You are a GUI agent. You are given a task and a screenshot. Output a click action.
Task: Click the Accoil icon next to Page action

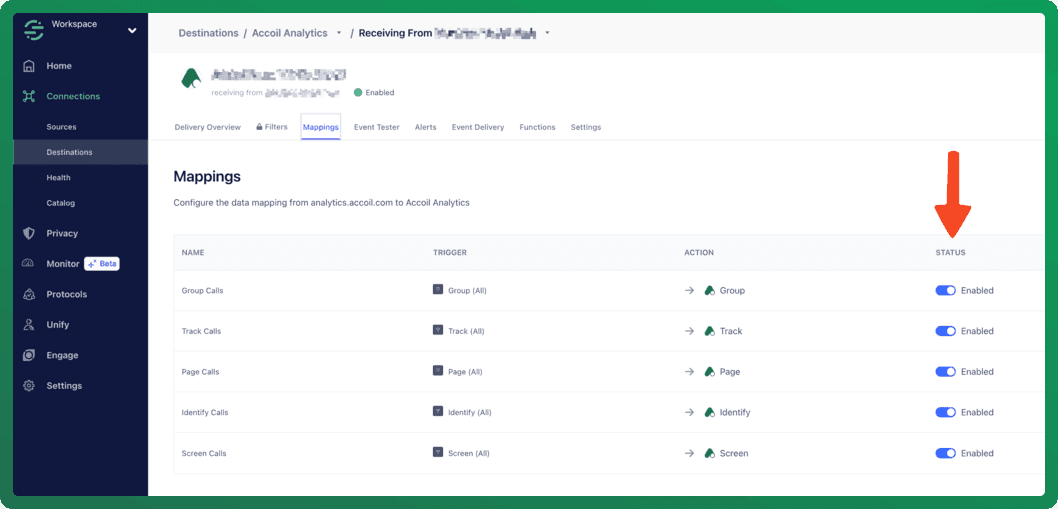[709, 371]
